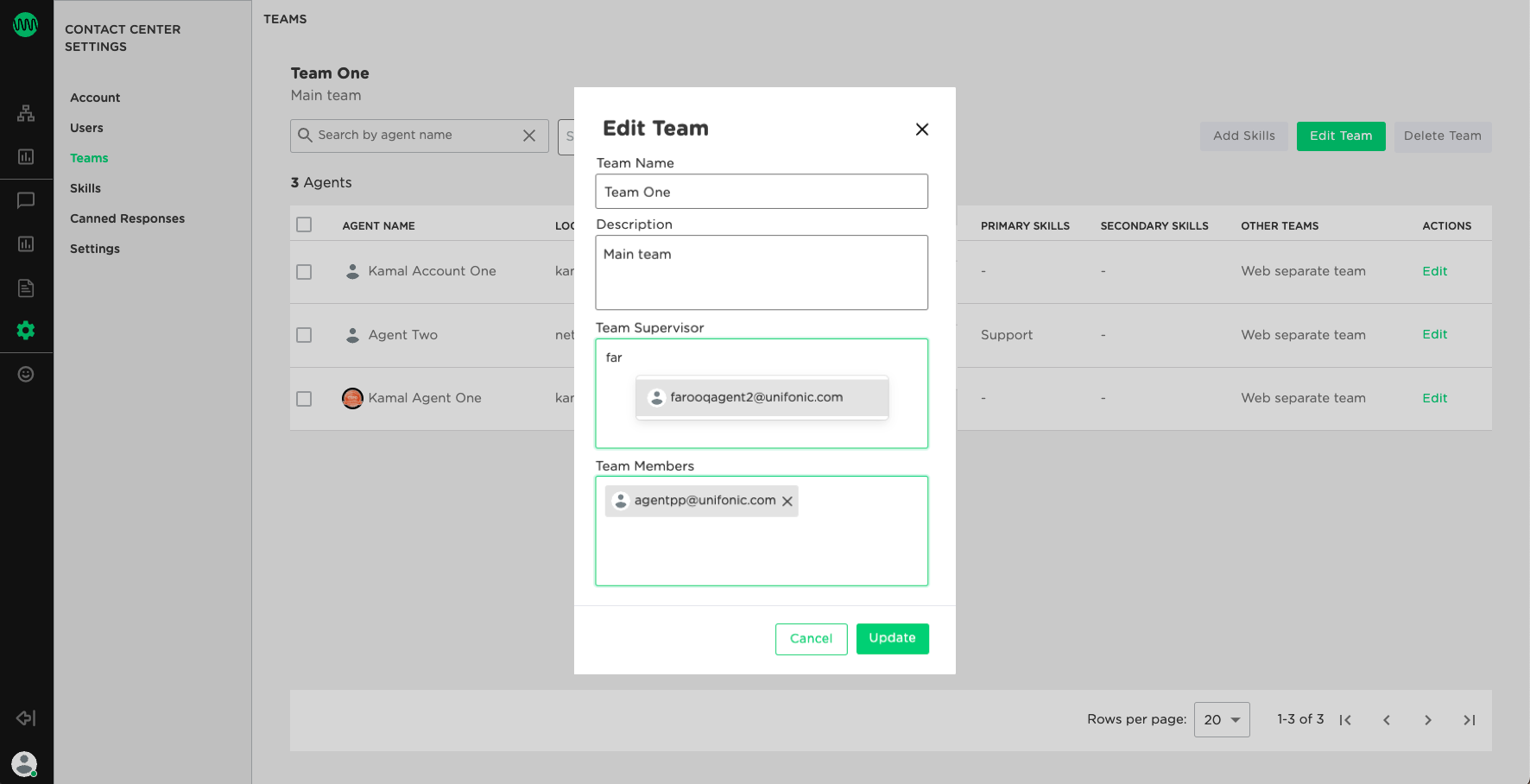The image size is (1530, 784).
Task: Open Users settings menu item
Action: (x=86, y=128)
